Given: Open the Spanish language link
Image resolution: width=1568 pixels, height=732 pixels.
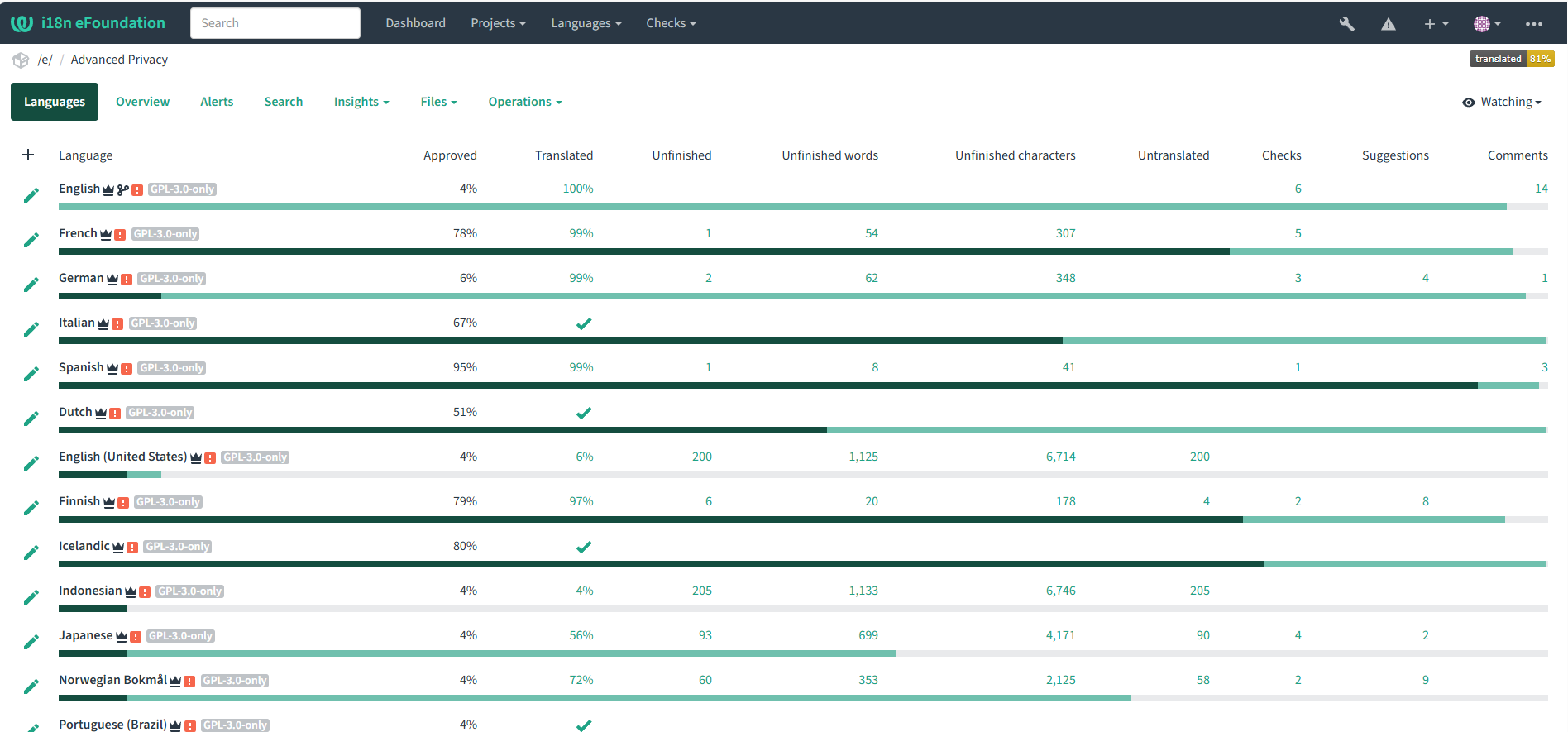Looking at the screenshot, I should [81, 367].
